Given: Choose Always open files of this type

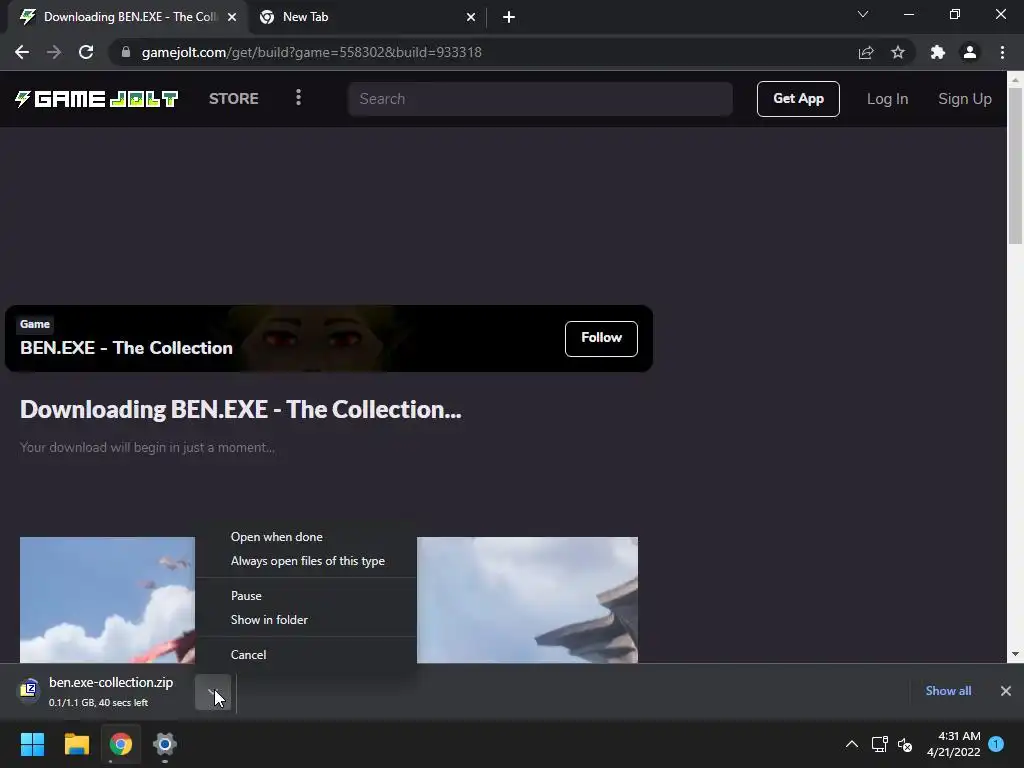Looking at the screenshot, I should (308, 561).
